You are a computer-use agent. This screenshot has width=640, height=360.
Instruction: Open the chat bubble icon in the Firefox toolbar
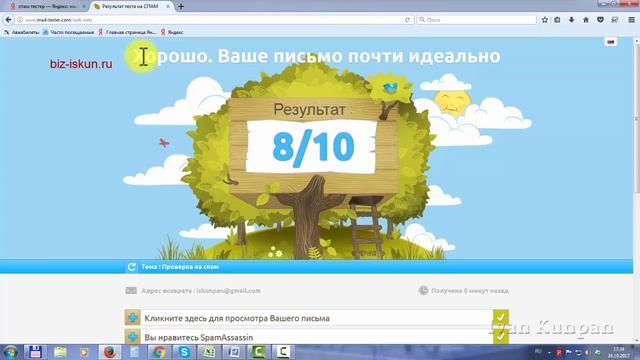tap(614, 20)
